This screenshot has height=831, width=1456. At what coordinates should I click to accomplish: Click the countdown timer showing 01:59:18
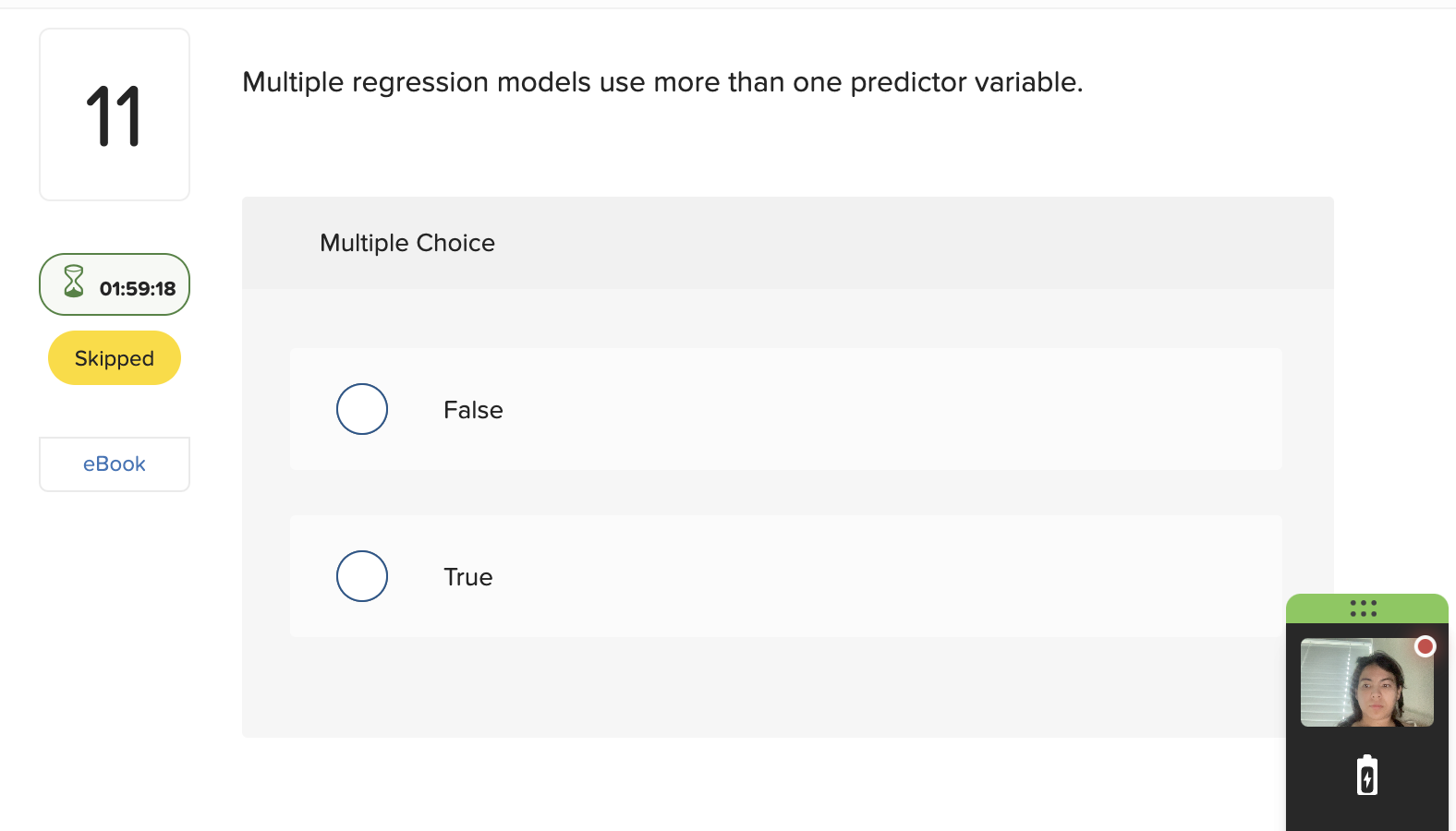coord(137,287)
